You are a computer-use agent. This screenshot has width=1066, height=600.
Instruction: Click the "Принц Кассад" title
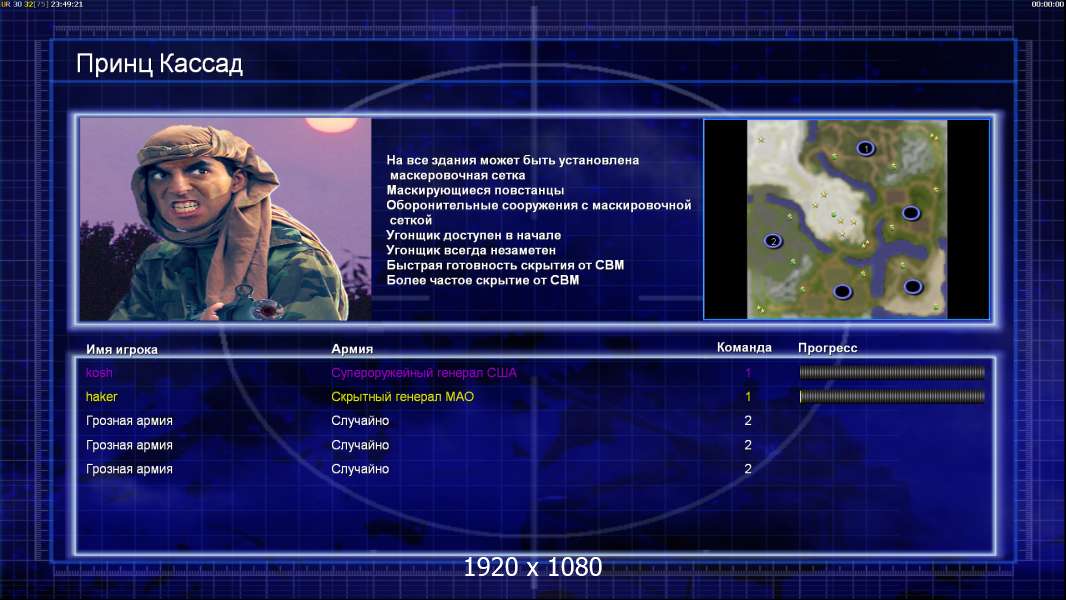tap(159, 64)
